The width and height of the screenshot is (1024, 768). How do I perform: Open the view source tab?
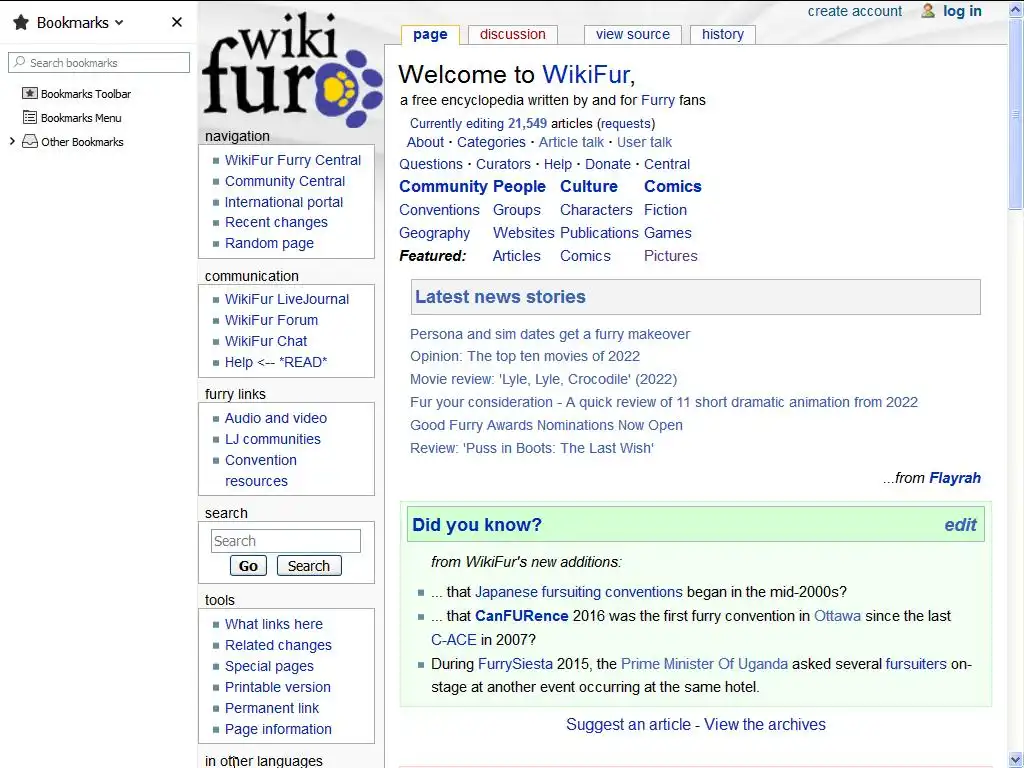[x=632, y=35]
